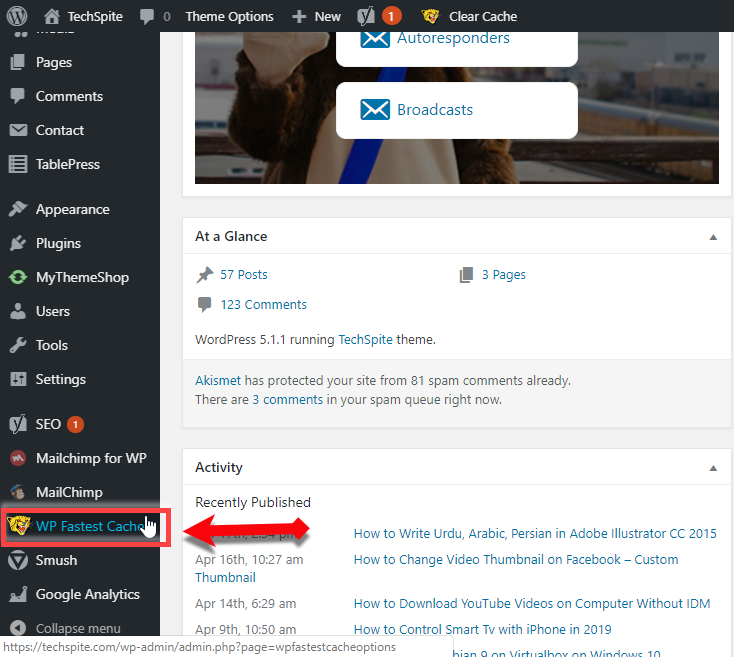Click the Mailchimp for WP sidebar icon
Viewport: 734px width, 657px height.
click(17, 458)
